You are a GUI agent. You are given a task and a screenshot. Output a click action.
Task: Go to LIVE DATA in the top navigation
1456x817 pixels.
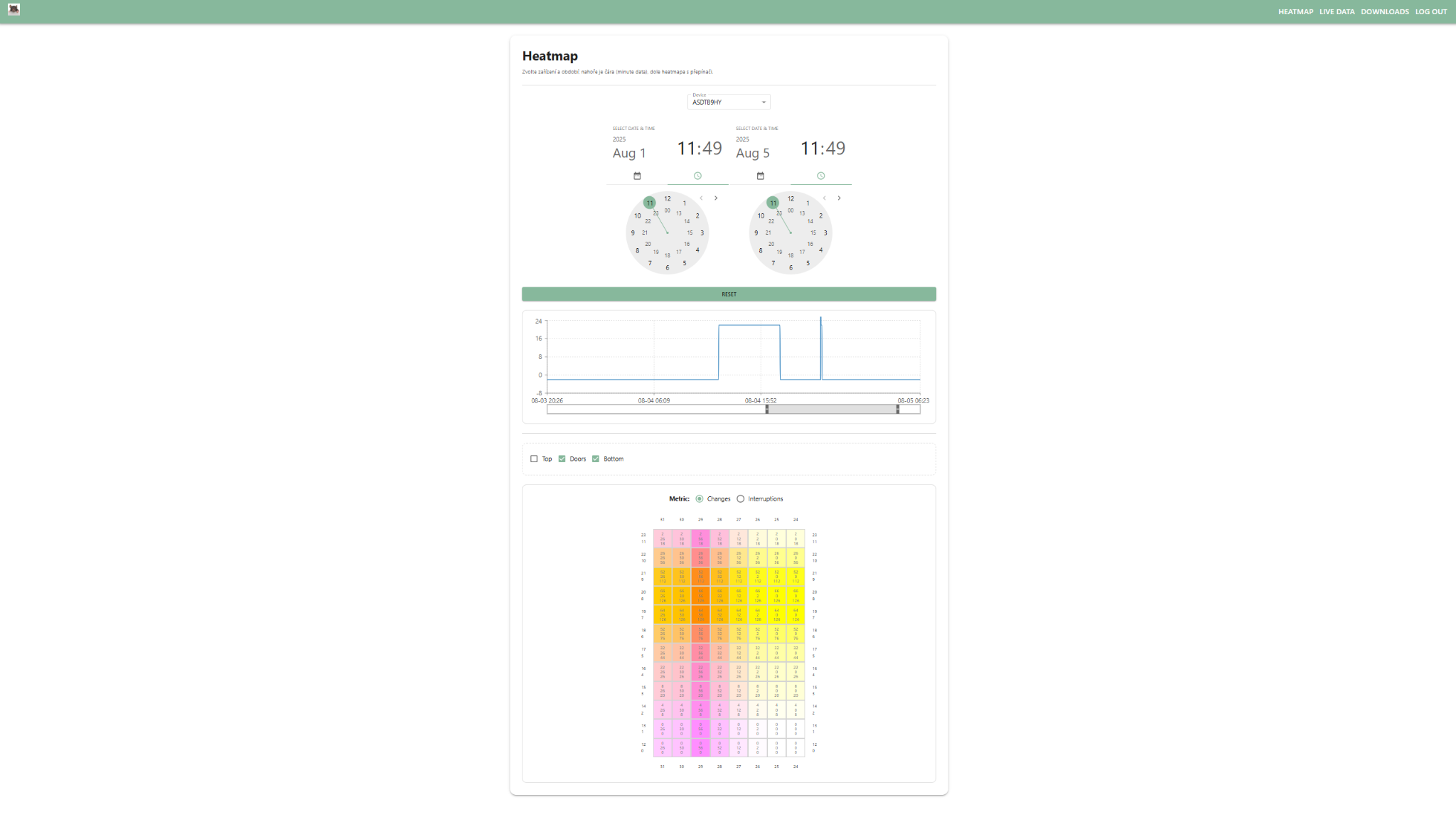click(1337, 12)
